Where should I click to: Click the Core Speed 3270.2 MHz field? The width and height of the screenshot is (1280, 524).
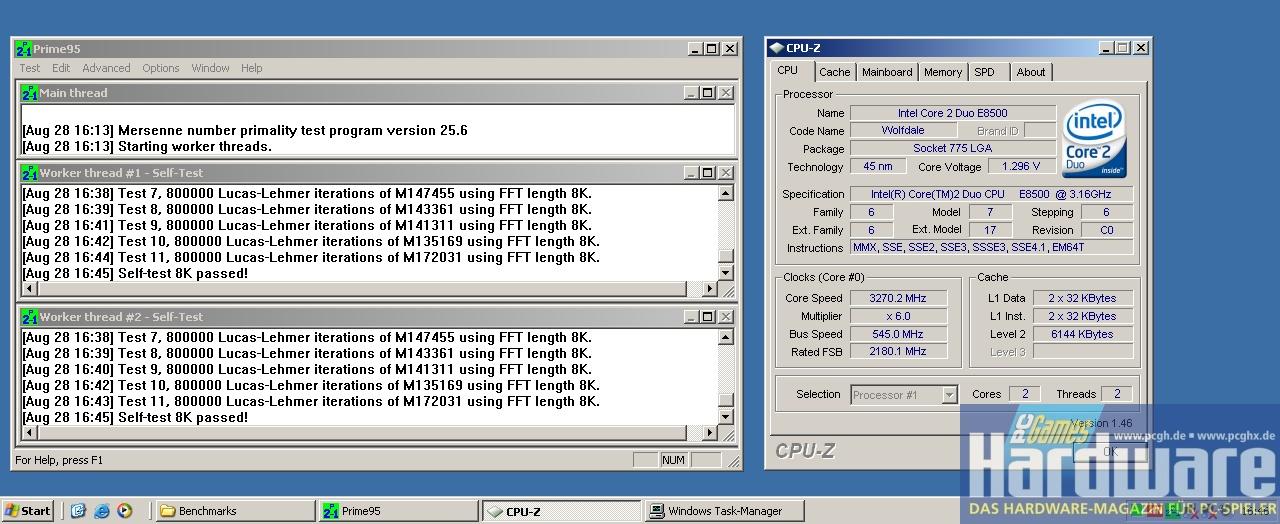(899, 298)
